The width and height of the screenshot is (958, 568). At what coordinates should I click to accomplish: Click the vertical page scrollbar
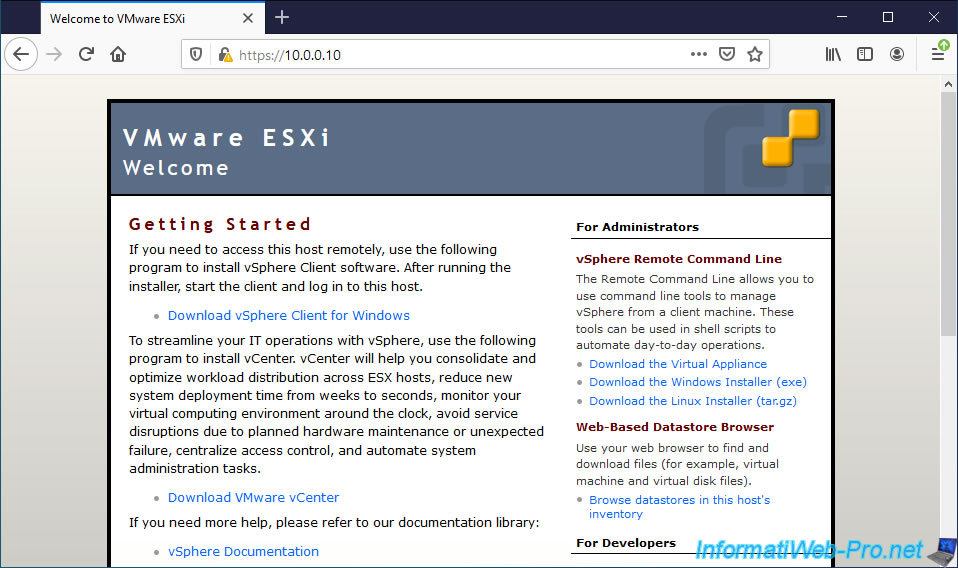point(948,300)
